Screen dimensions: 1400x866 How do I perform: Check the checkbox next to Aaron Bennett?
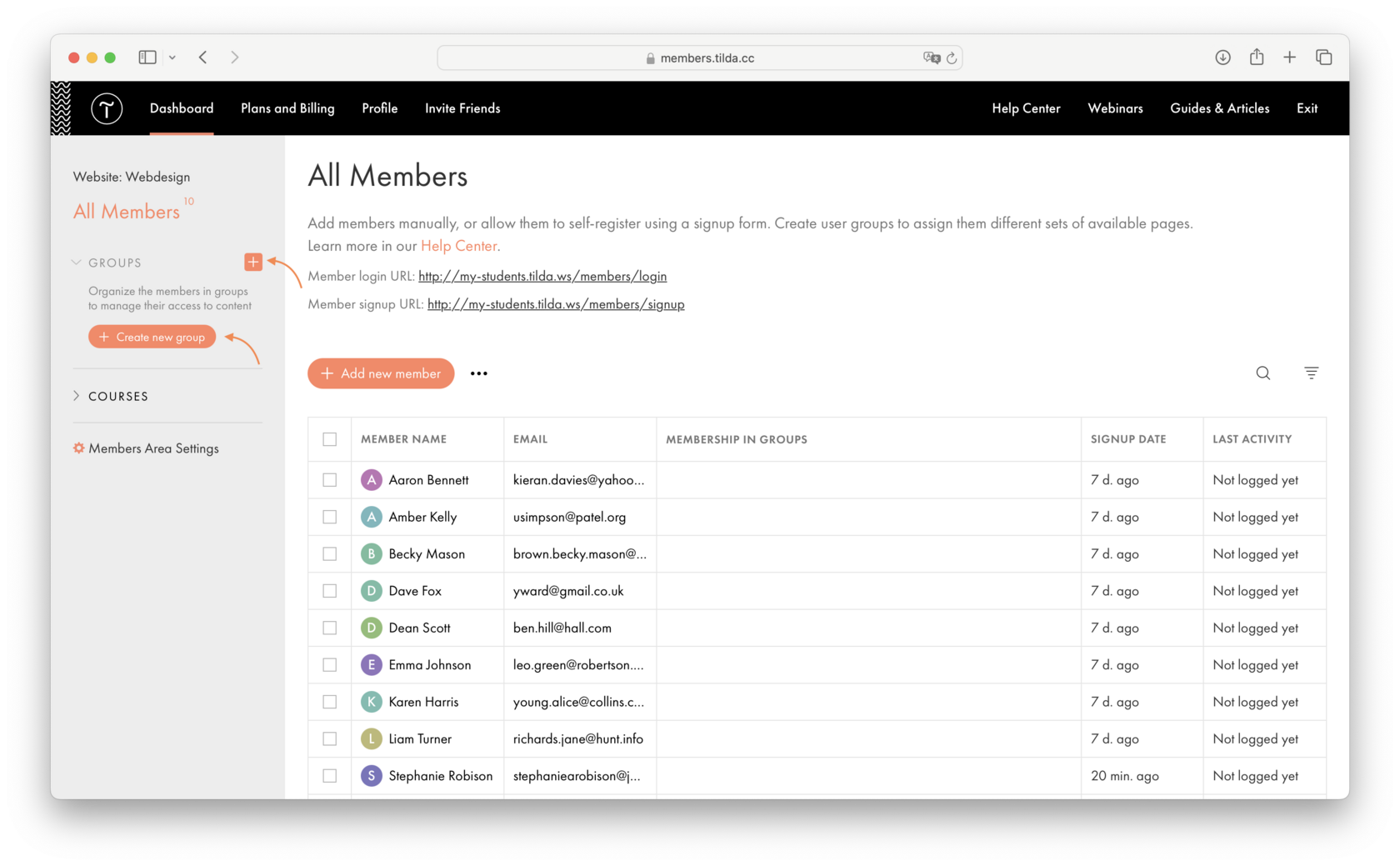point(330,479)
